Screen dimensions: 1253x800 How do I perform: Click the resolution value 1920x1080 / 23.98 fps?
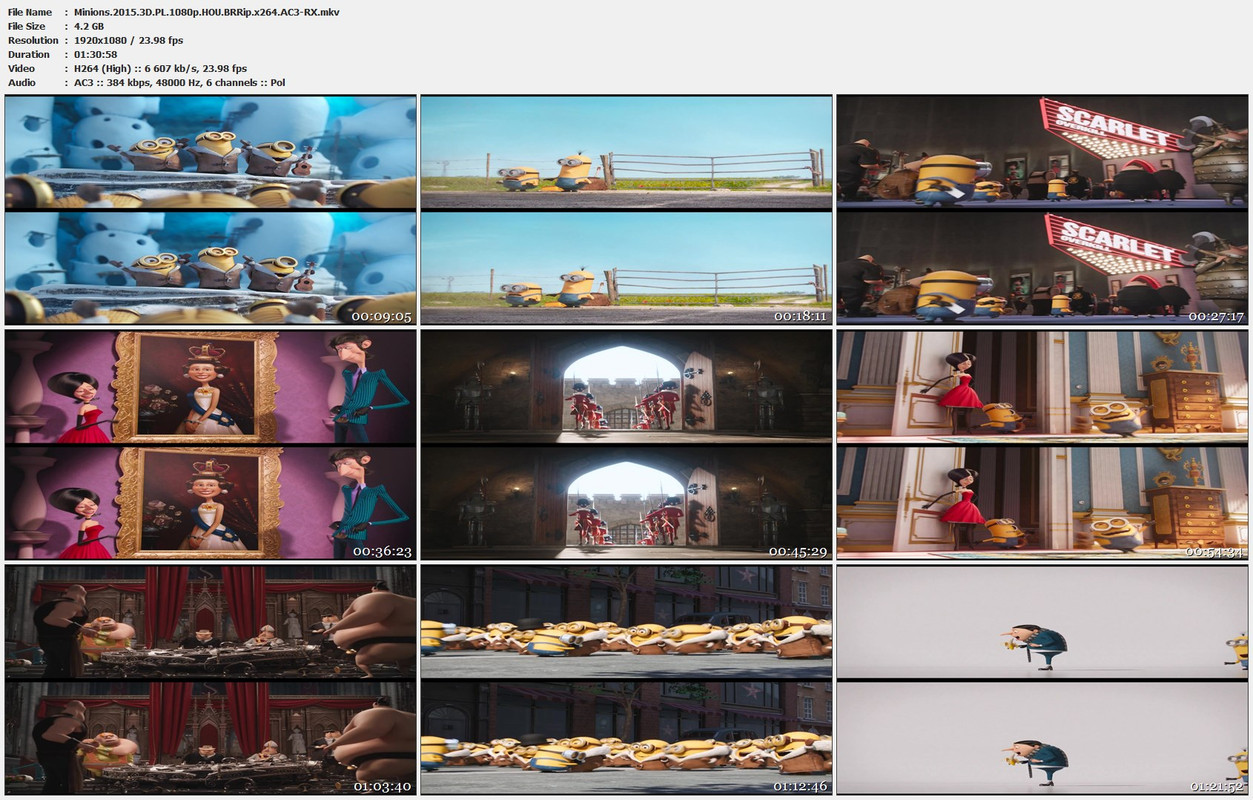[128, 40]
